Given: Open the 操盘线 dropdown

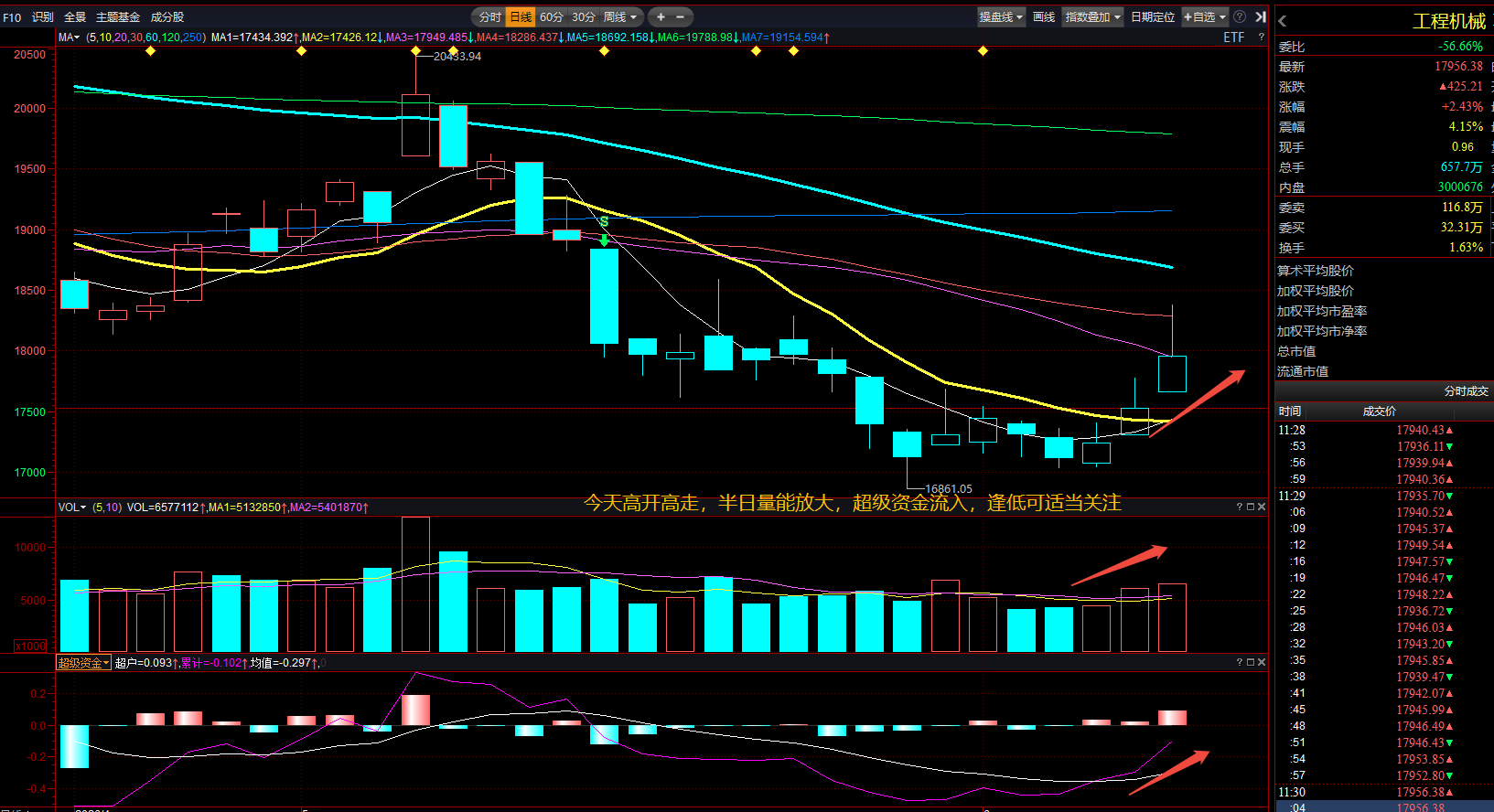Looking at the screenshot, I should pyautogui.click(x=1001, y=17).
